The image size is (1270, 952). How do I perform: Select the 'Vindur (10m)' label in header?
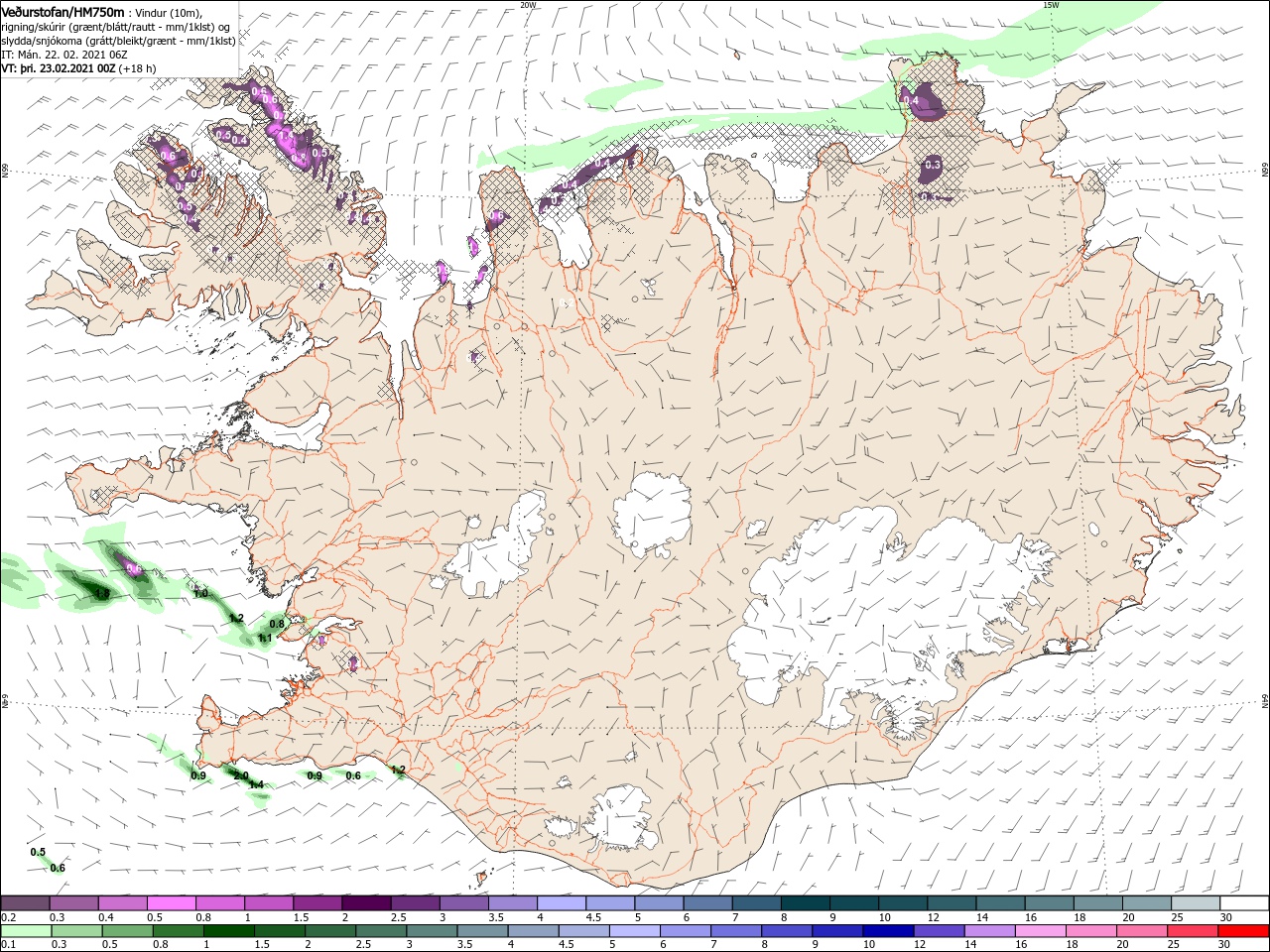(169, 12)
